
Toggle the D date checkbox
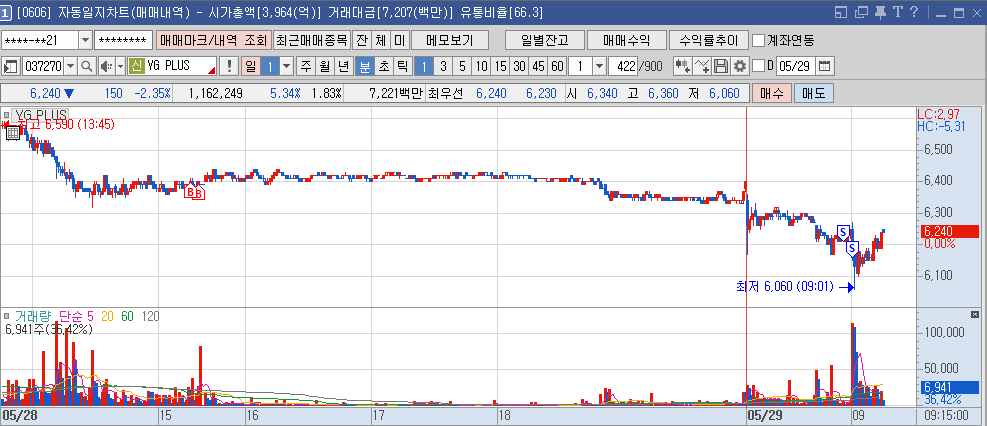point(759,66)
